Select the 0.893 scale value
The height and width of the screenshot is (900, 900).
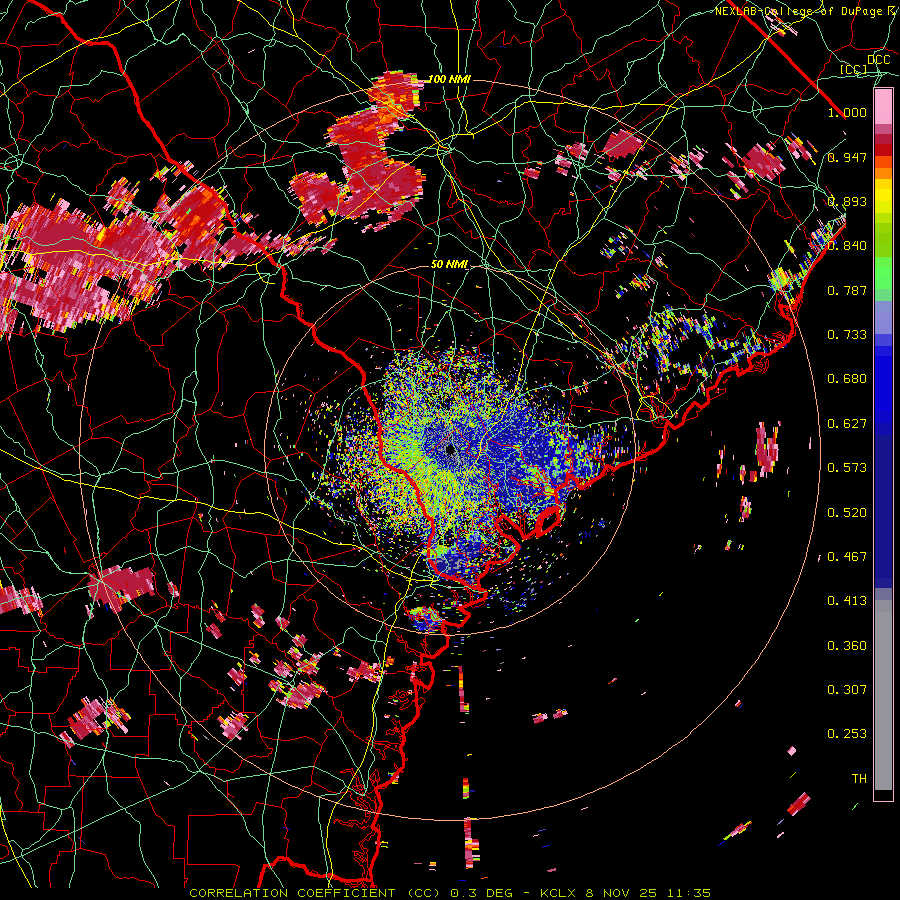tap(847, 201)
